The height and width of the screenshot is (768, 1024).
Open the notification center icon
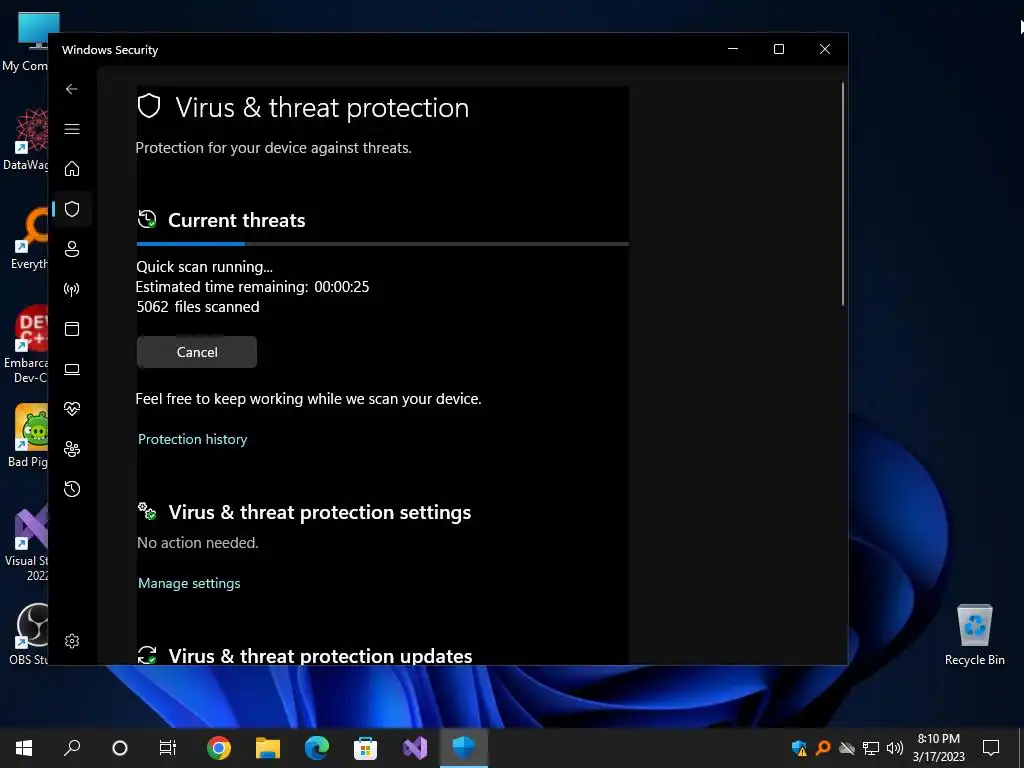[991, 747]
